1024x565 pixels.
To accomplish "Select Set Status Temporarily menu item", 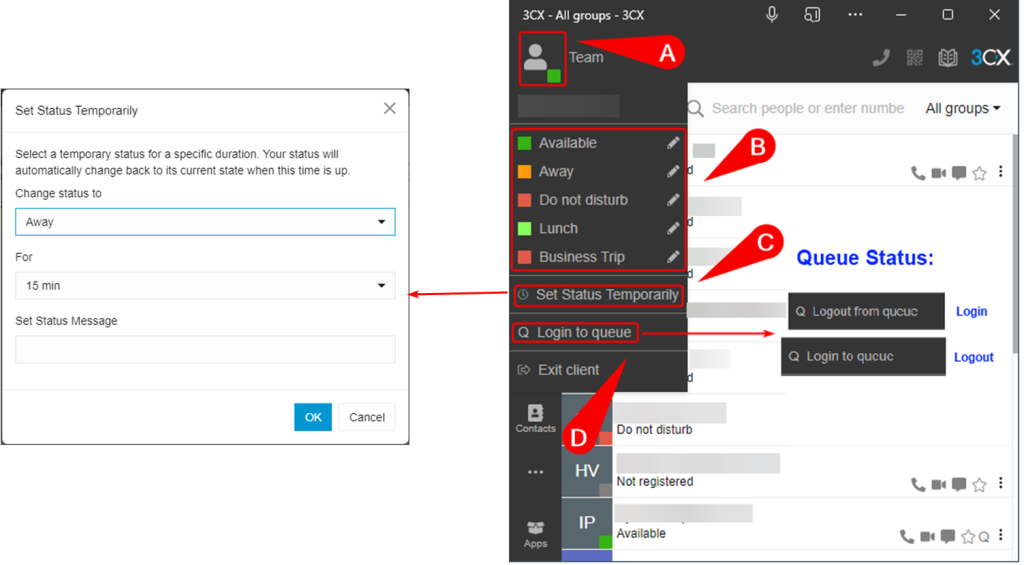I will pos(598,295).
